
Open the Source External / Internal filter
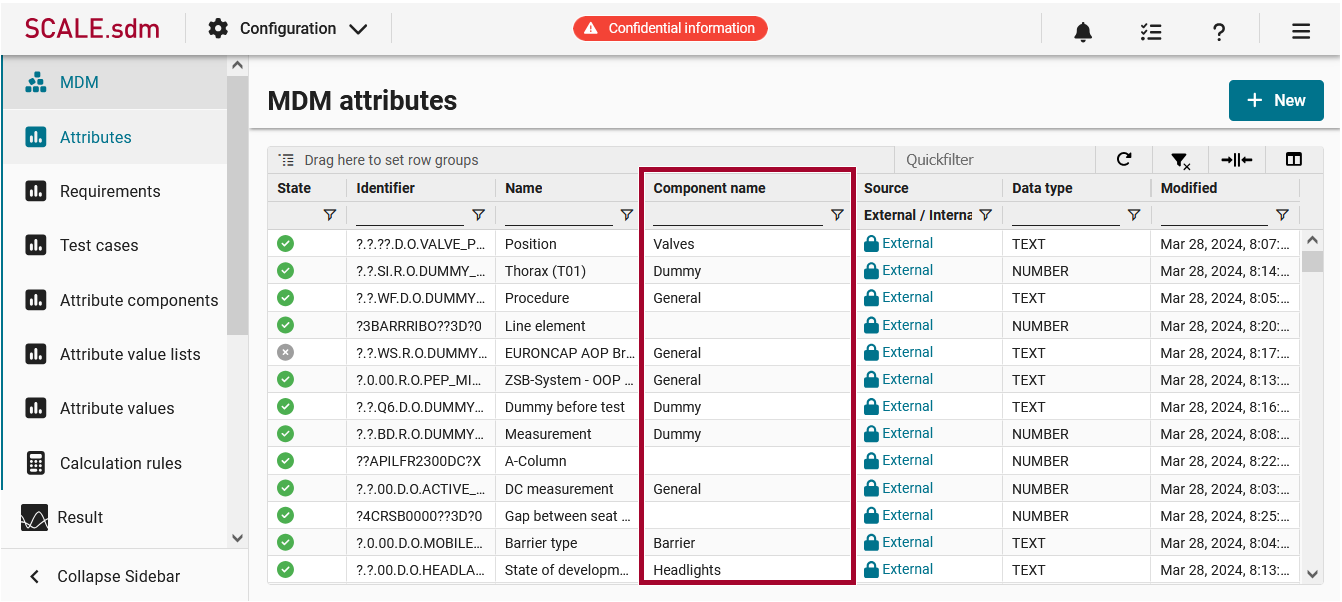[x=918, y=215]
